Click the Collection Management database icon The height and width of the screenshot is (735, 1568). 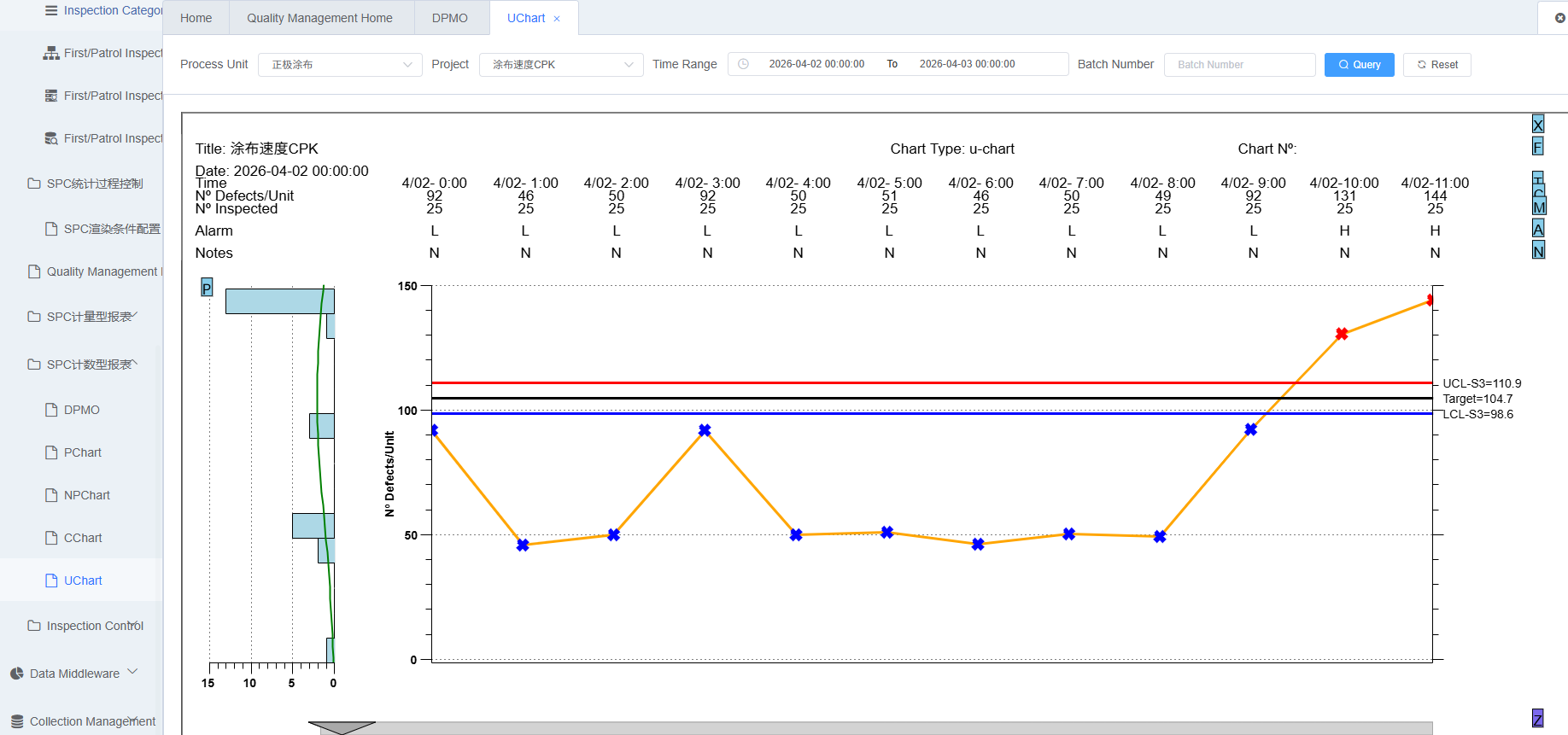pos(17,721)
